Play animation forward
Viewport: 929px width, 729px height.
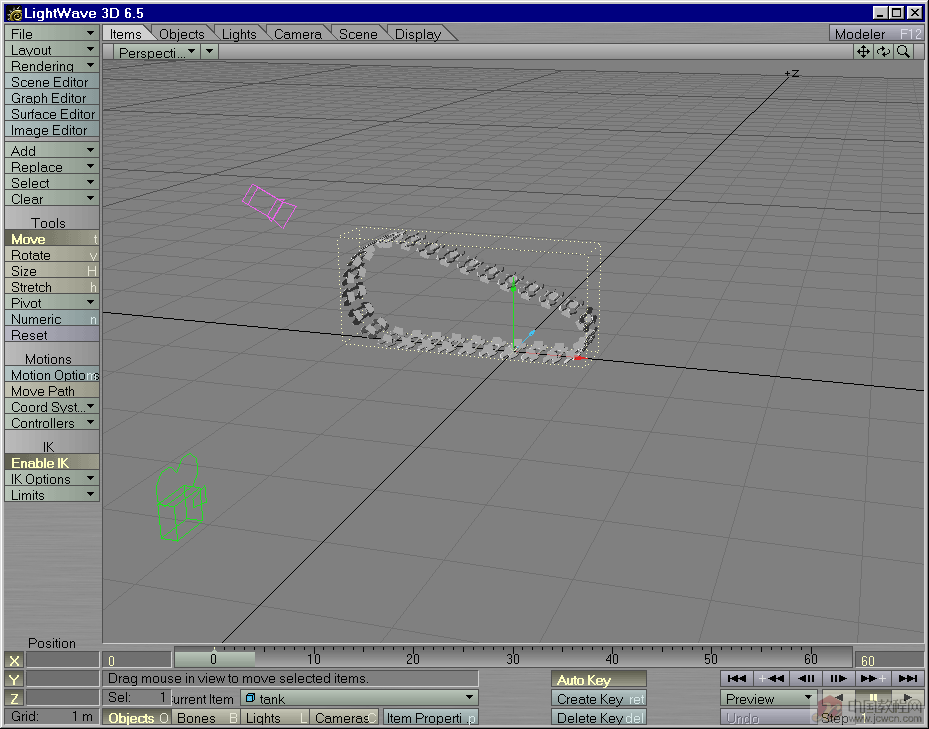[907, 698]
